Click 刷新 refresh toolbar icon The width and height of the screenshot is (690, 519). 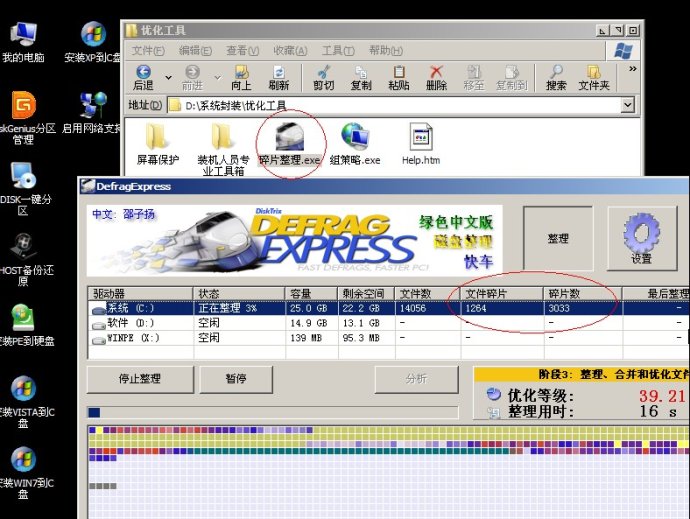[x=279, y=77]
